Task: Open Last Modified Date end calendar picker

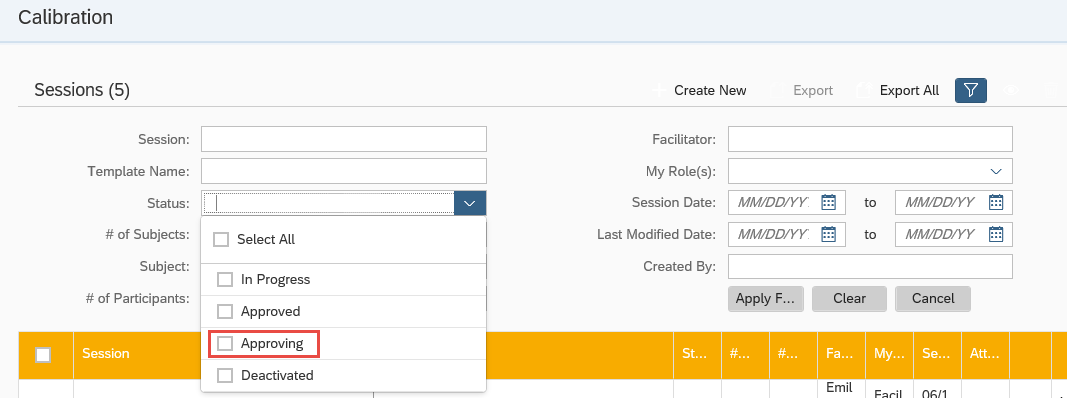Action: point(996,234)
